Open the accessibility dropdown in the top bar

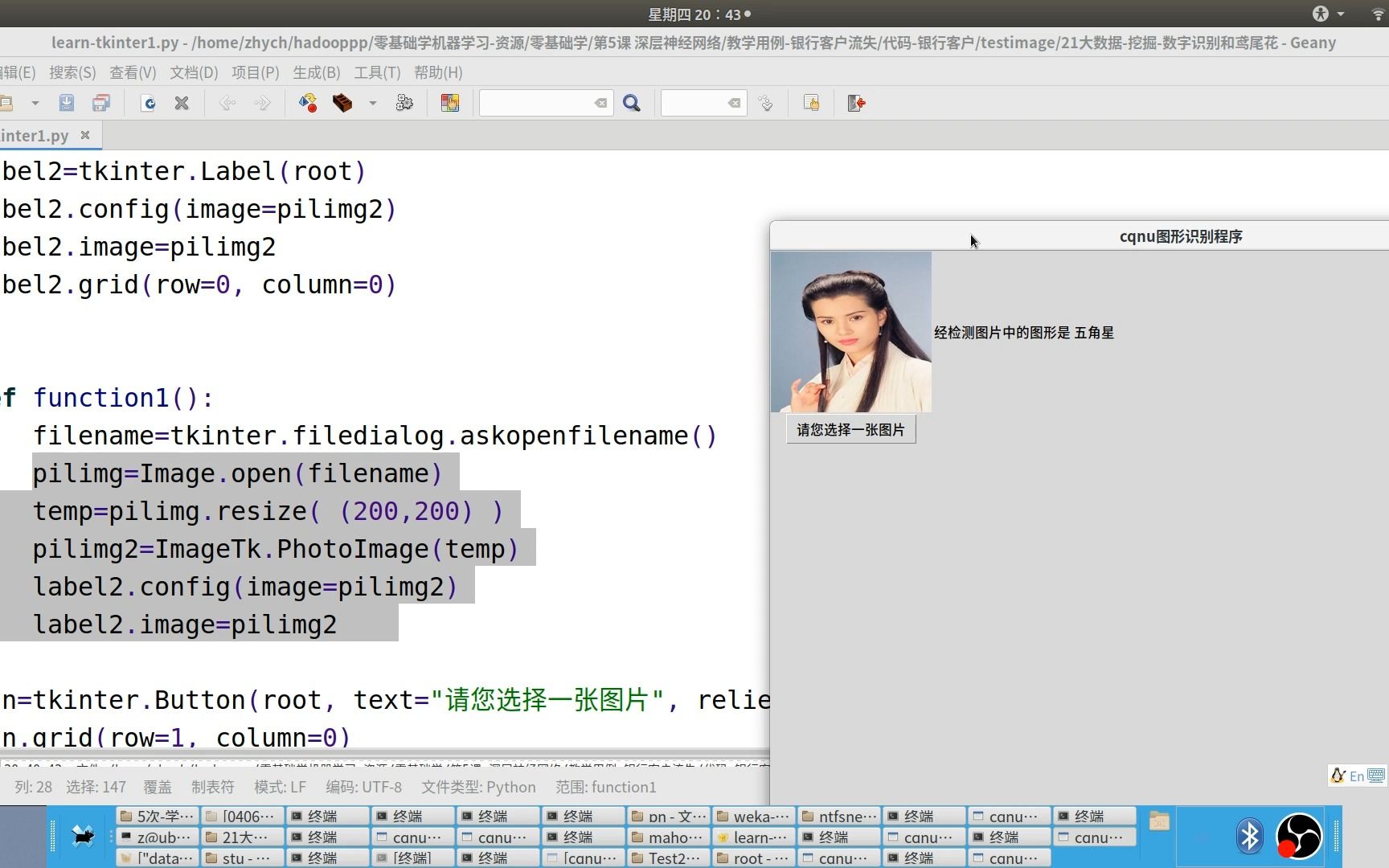[1330, 14]
